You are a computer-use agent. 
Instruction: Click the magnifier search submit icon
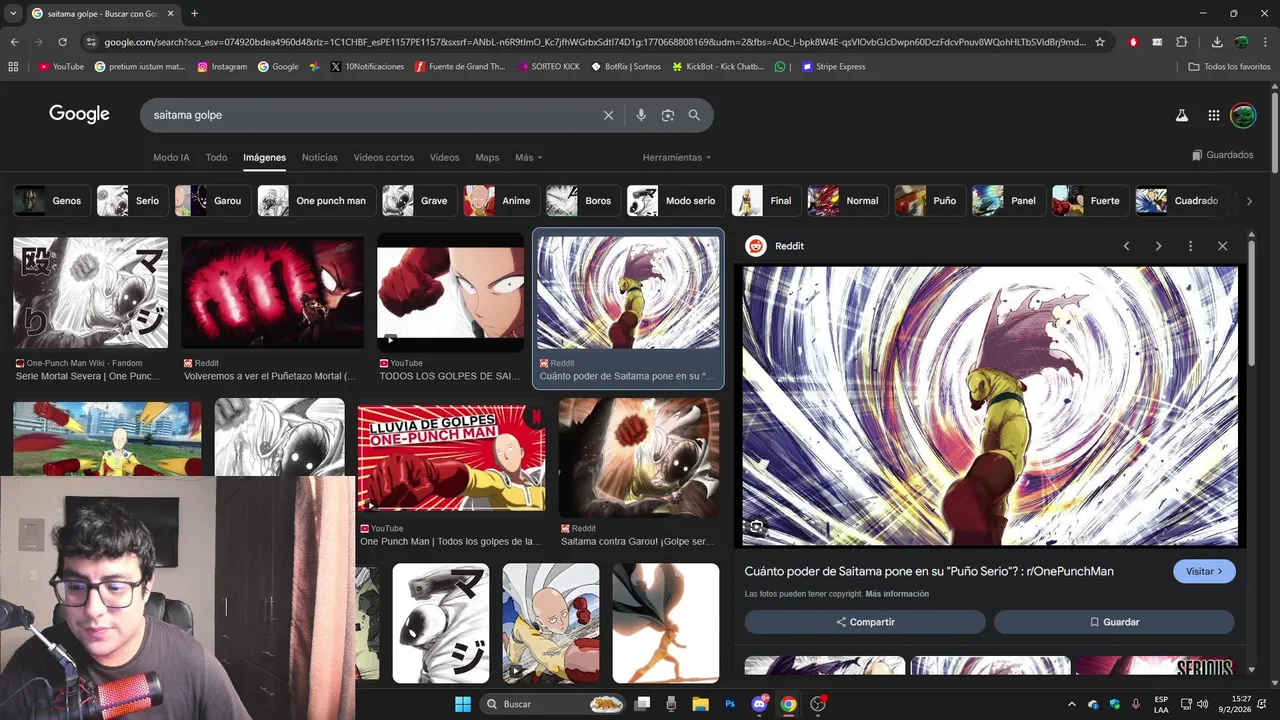click(694, 115)
